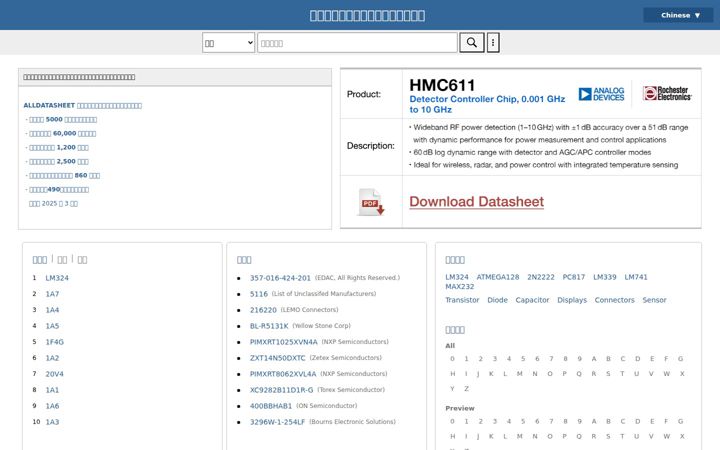Open part PIMXRT8062XVL4A link
Screen dimensions: 720x450
pyautogui.click(x=283, y=374)
